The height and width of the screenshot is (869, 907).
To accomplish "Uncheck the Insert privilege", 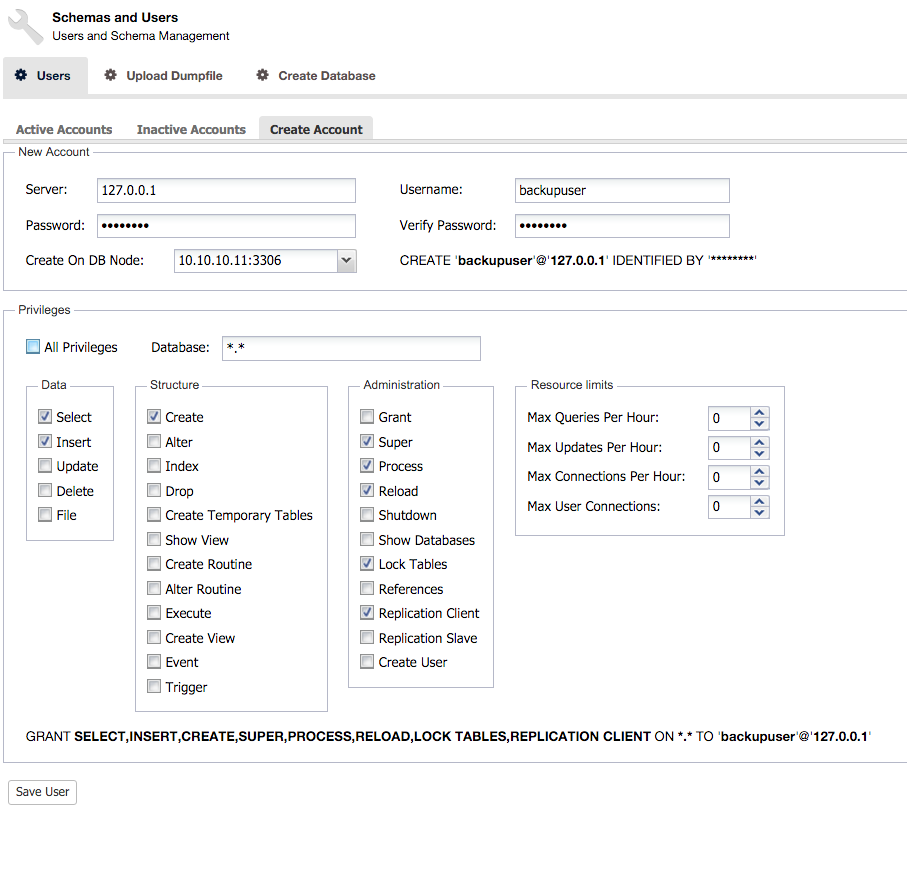I will coord(45,441).
